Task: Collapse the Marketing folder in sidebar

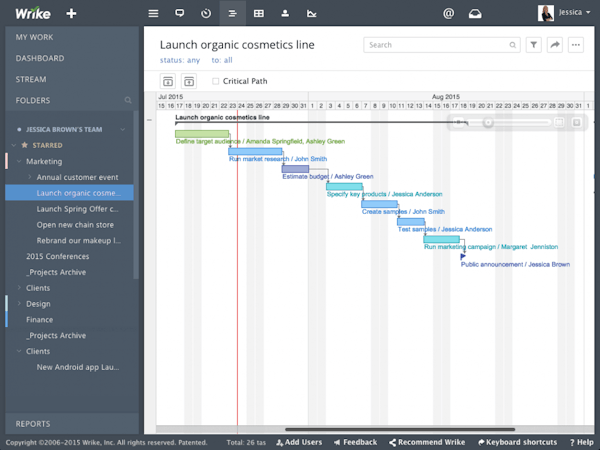Action: [x=19, y=161]
